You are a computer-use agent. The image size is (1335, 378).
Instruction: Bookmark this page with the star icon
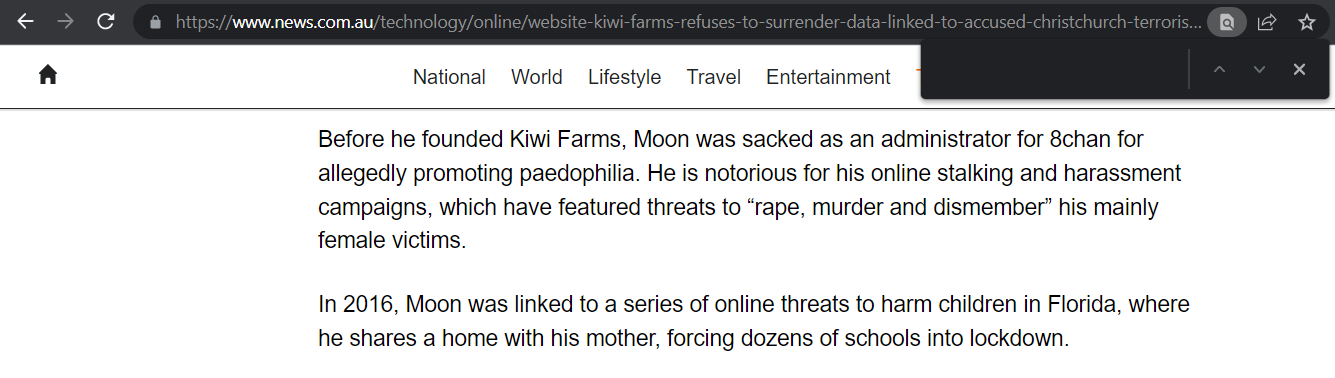1306,22
